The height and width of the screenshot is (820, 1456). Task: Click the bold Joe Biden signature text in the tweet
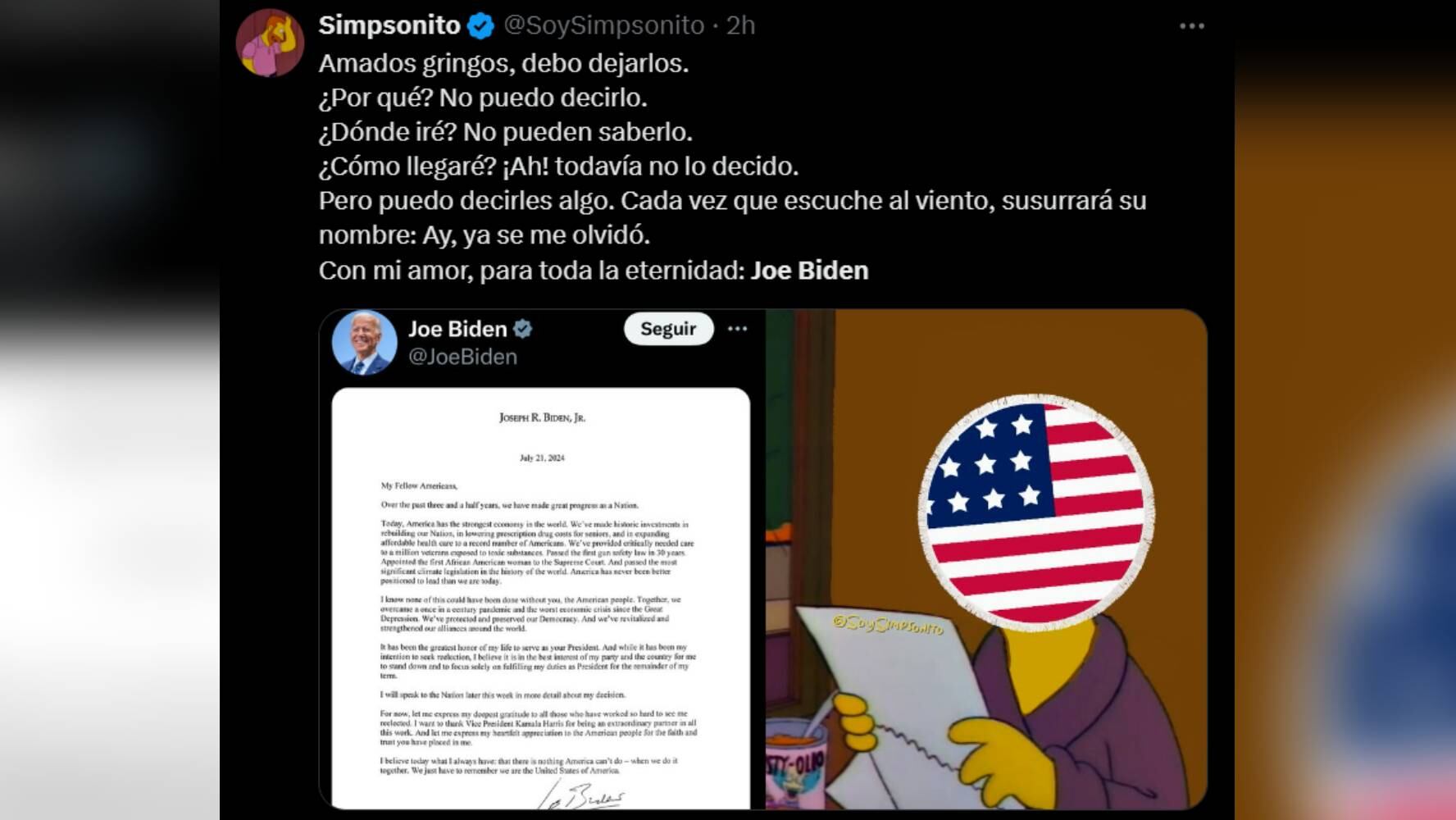click(809, 271)
